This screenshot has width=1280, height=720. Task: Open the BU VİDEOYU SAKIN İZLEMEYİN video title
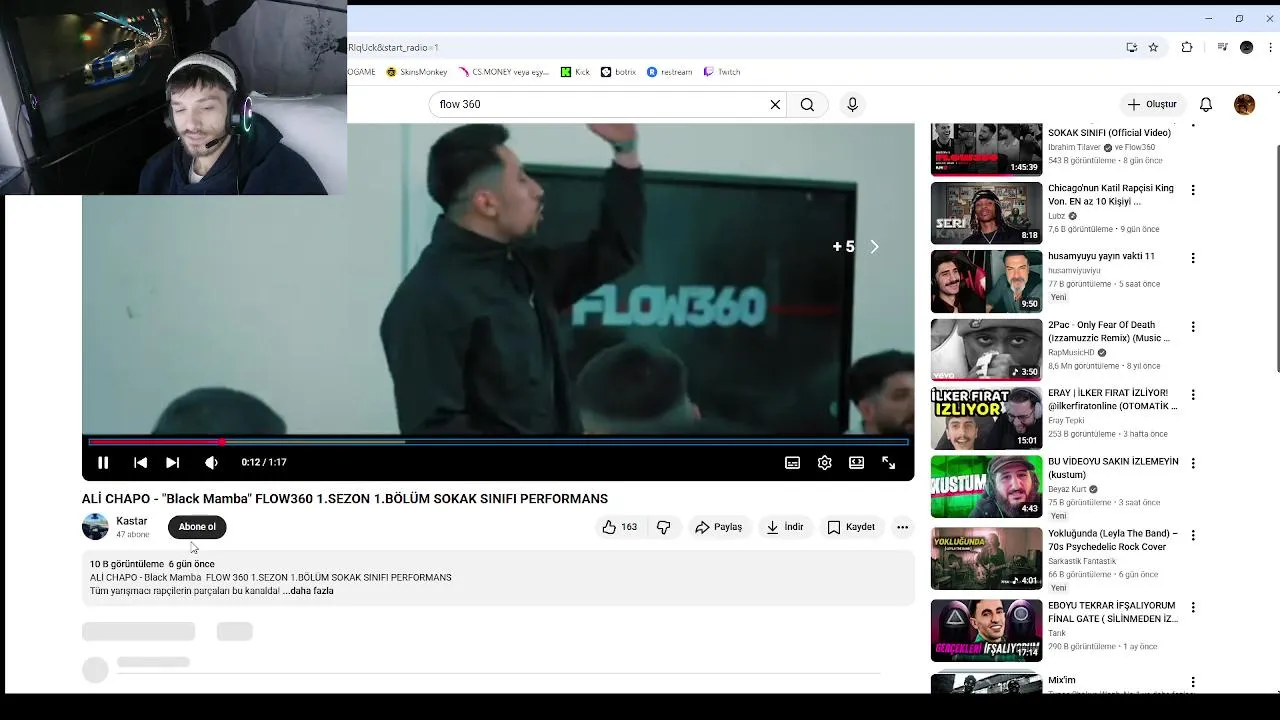click(1113, 468)
